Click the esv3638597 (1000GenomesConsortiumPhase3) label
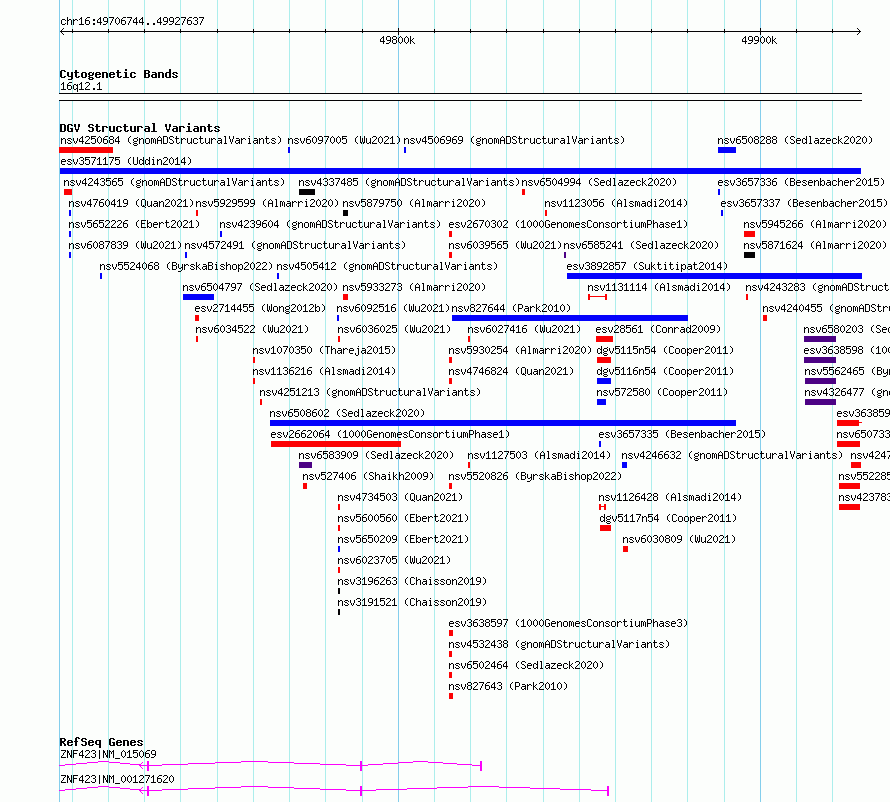The height and width of the screenshot is (802, 890). click(x=568, y=623)
